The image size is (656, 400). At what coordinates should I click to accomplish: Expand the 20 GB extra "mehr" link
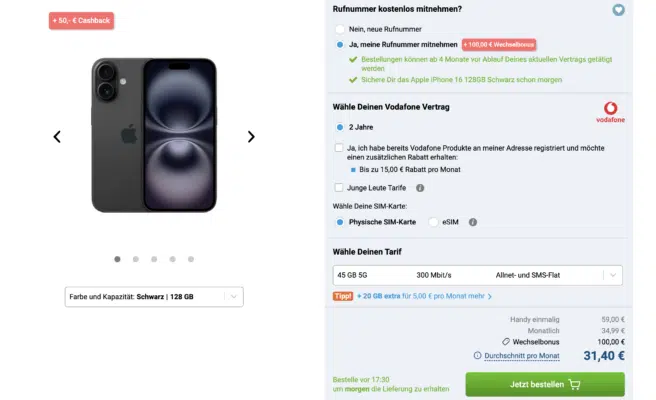pyautogui.click(x=478, y=296)
